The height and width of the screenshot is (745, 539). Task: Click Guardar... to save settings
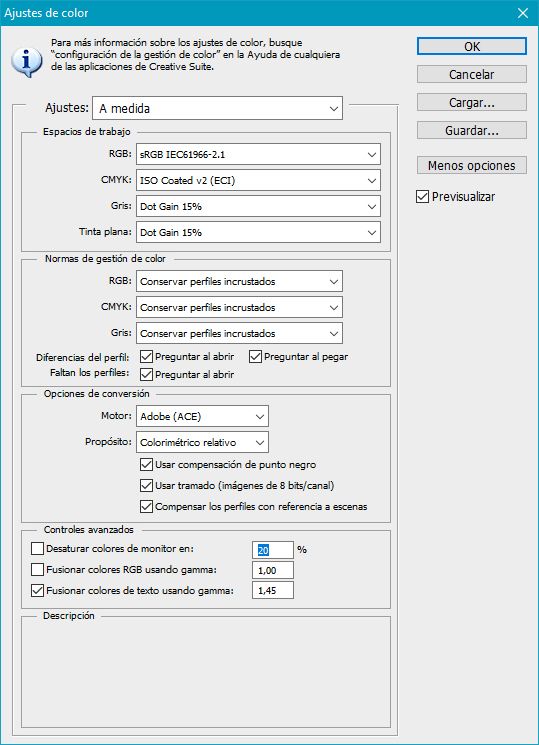pyautogui.click(x=472, y=130)
